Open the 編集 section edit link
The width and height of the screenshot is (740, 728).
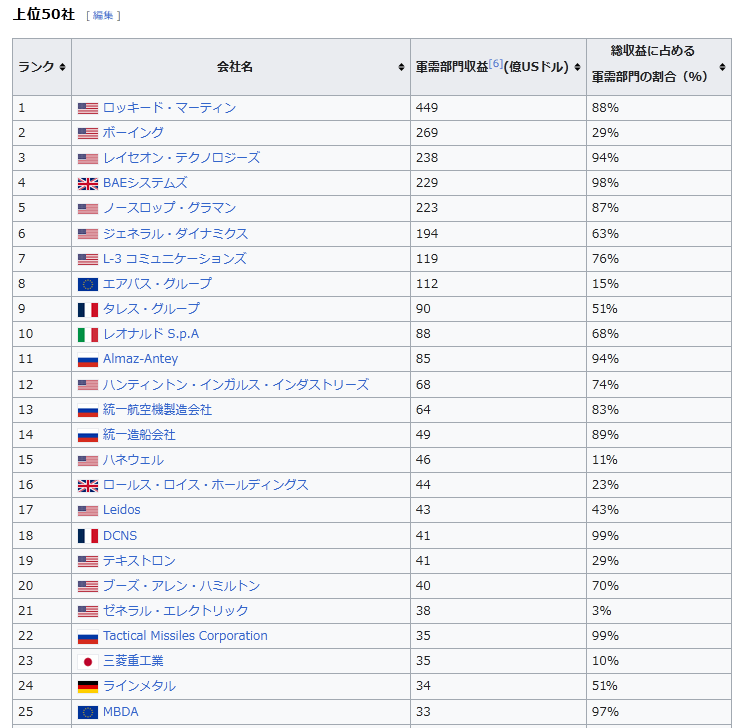(x=103, y=16)
